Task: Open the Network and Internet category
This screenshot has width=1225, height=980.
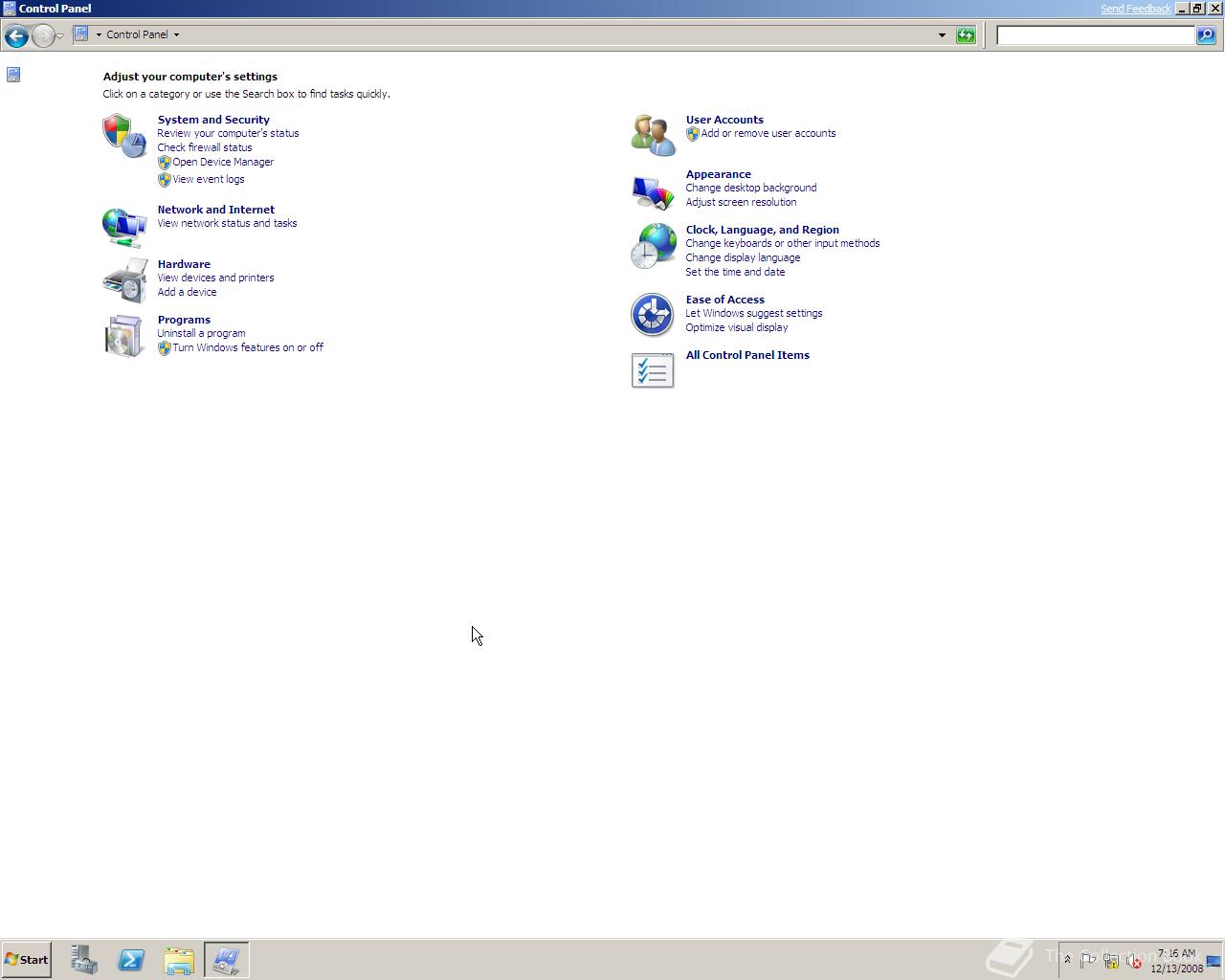Action: tap(215, 210)
